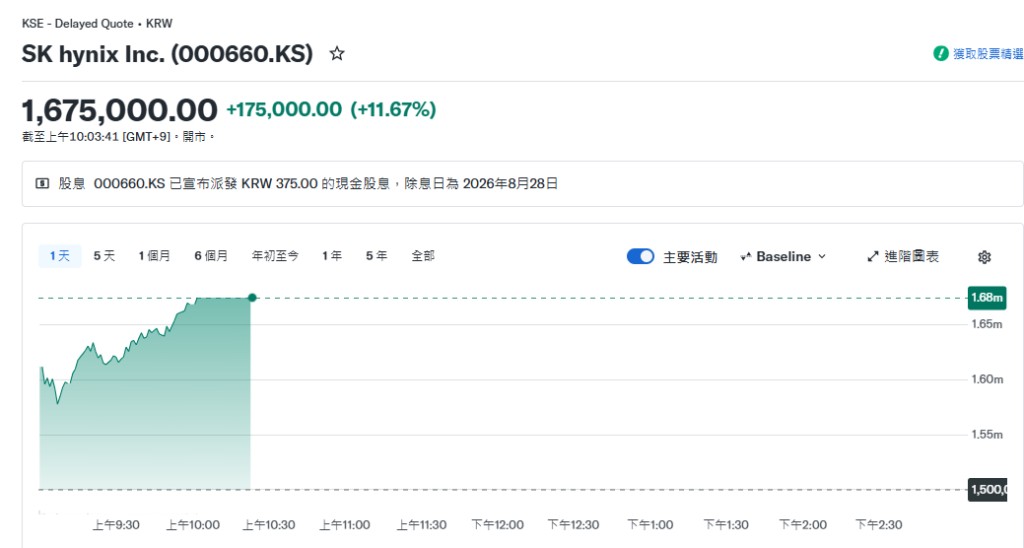Click the 下午12:30 axis label

[x=573, y=525]
